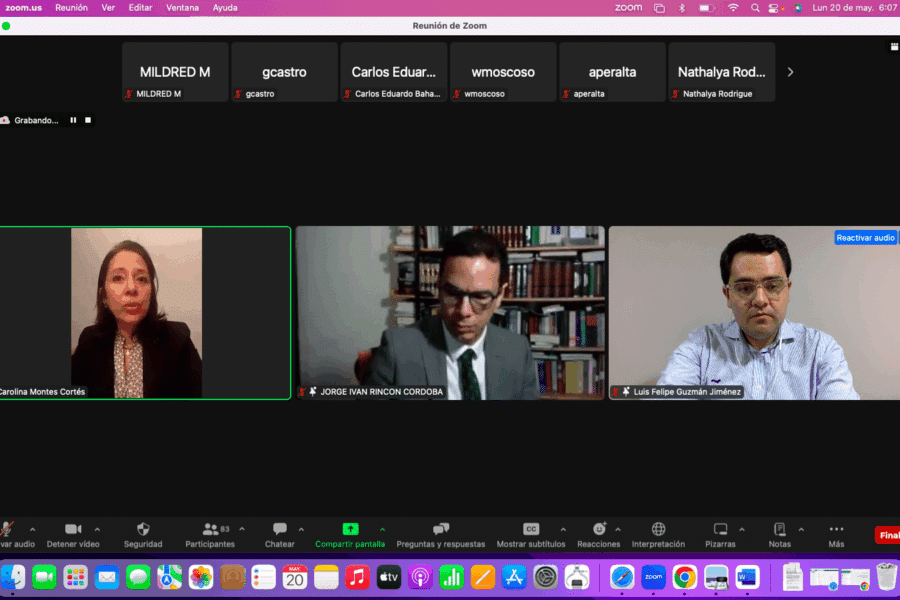Viewport: 900px width, 600px height.
Task: Show next participants with right arrow
Action: pos(790,72)
